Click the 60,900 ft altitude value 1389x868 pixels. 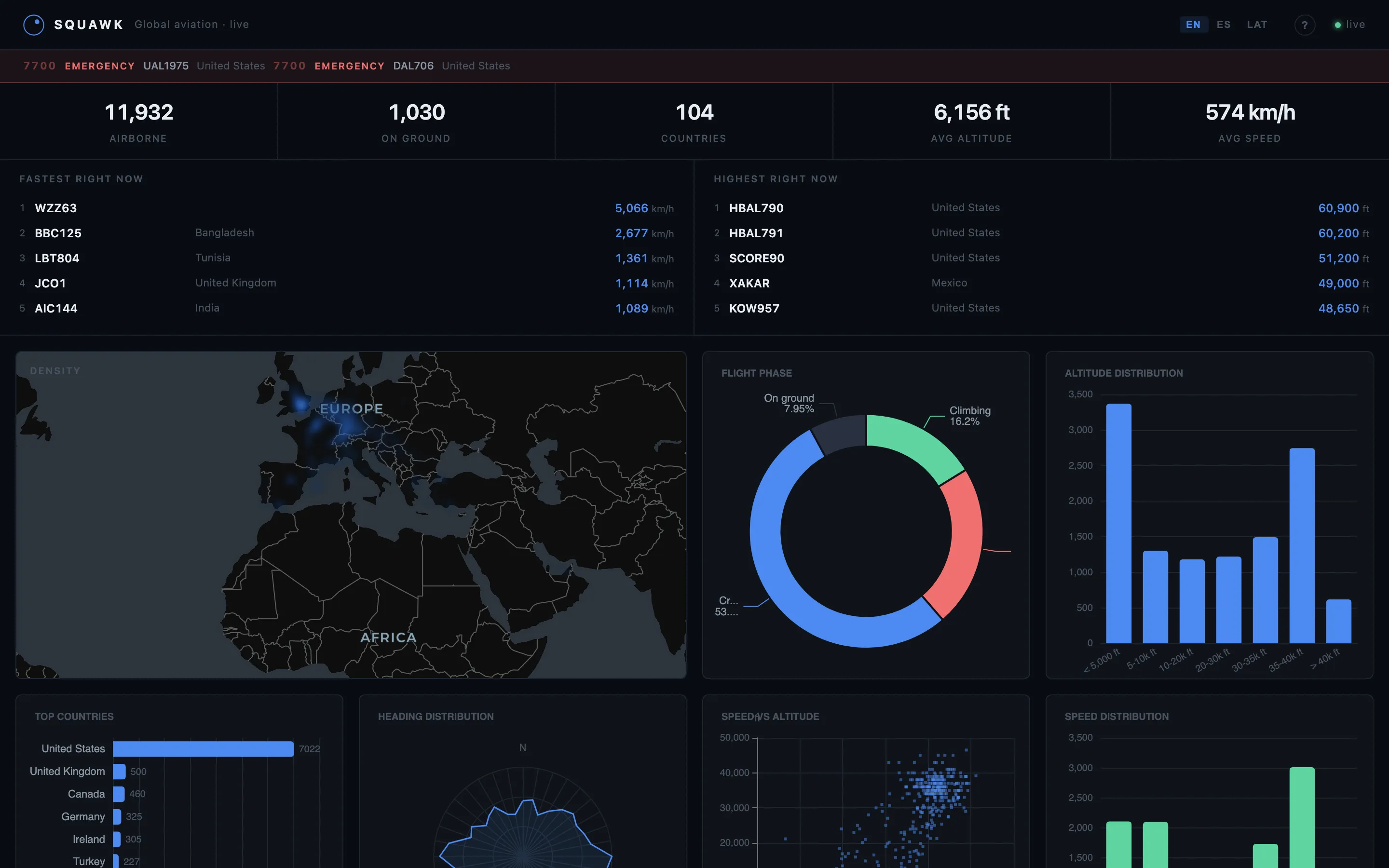coord(1344,208)
